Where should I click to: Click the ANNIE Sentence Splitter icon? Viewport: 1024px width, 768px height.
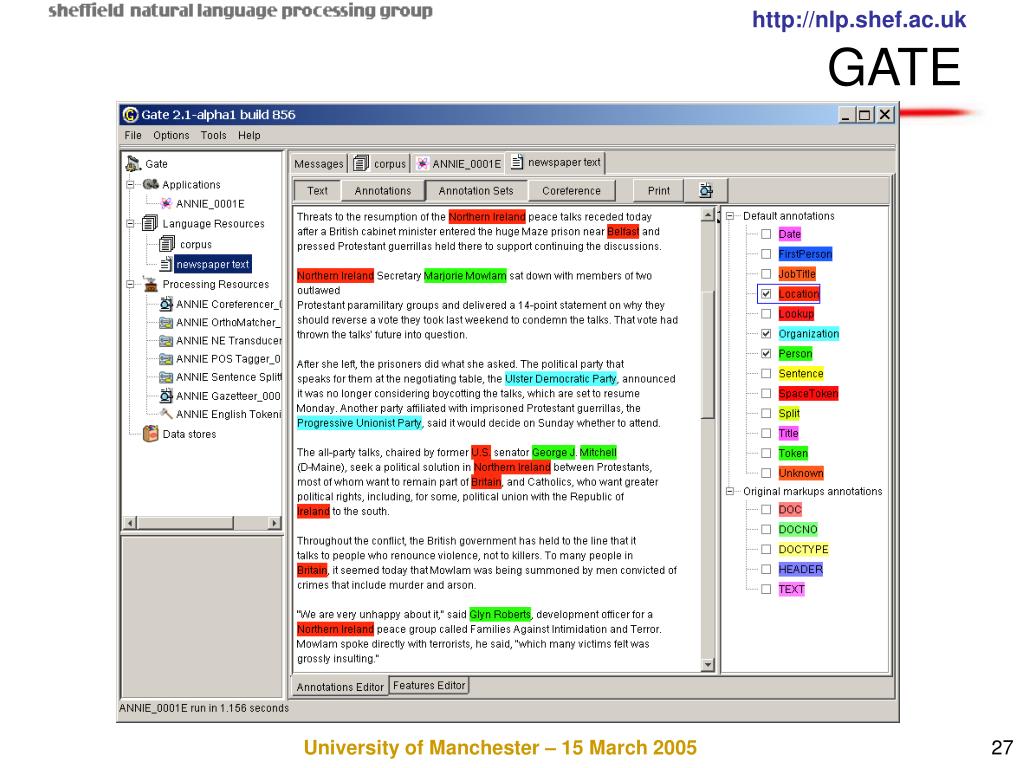pos(167,377)
